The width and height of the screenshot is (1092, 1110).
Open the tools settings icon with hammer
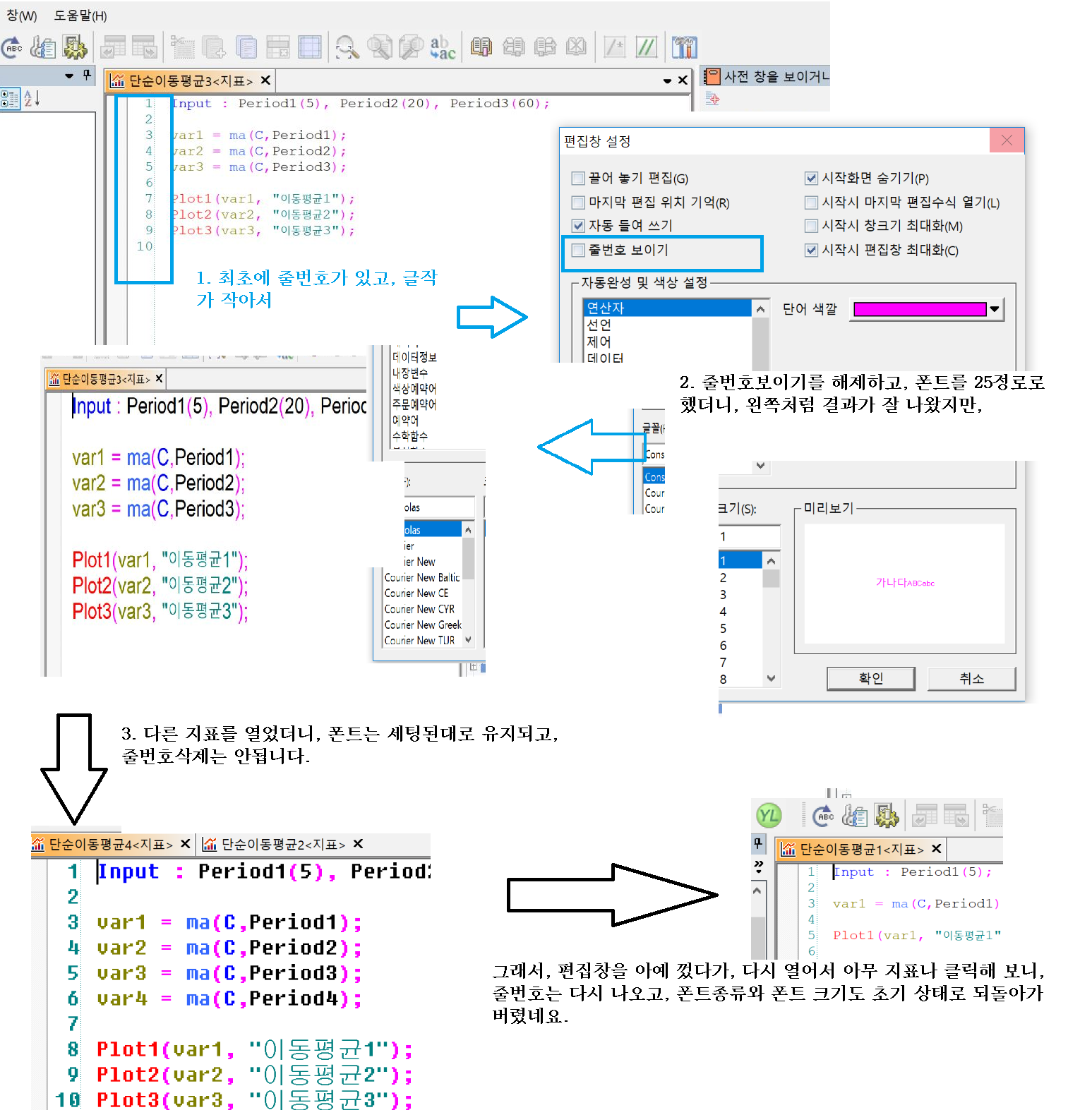(685, 47)
